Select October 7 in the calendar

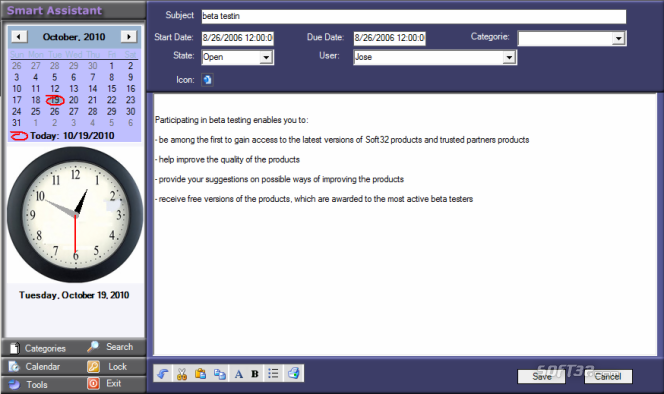93,77
